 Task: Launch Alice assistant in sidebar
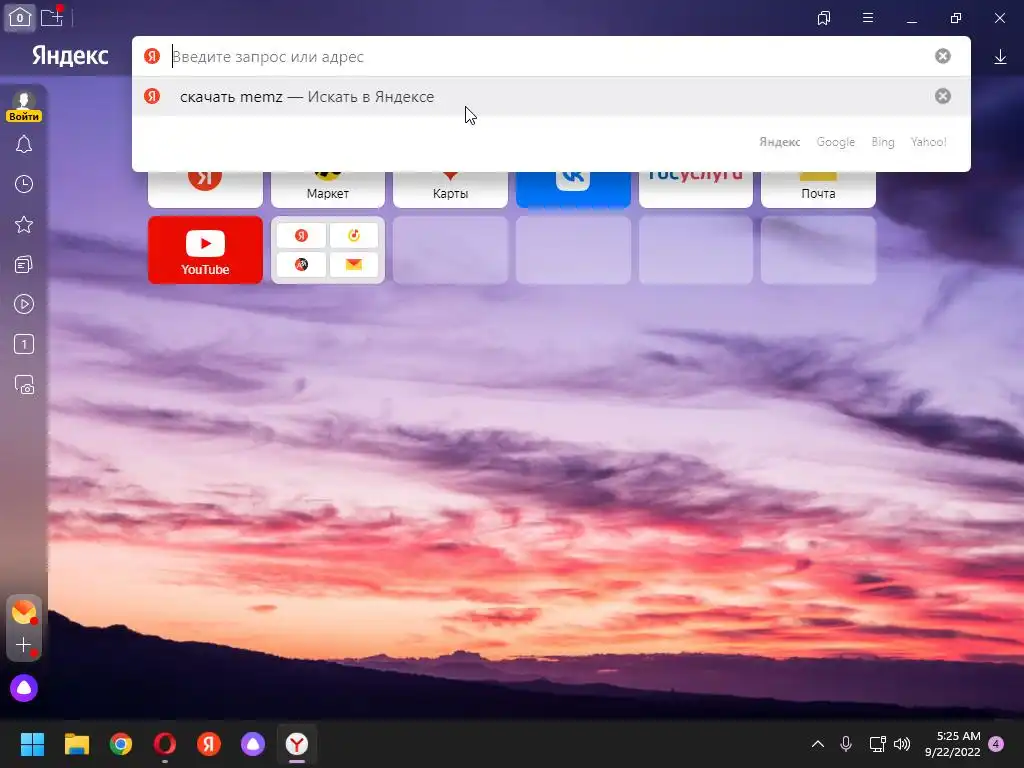tap(24, 688)
